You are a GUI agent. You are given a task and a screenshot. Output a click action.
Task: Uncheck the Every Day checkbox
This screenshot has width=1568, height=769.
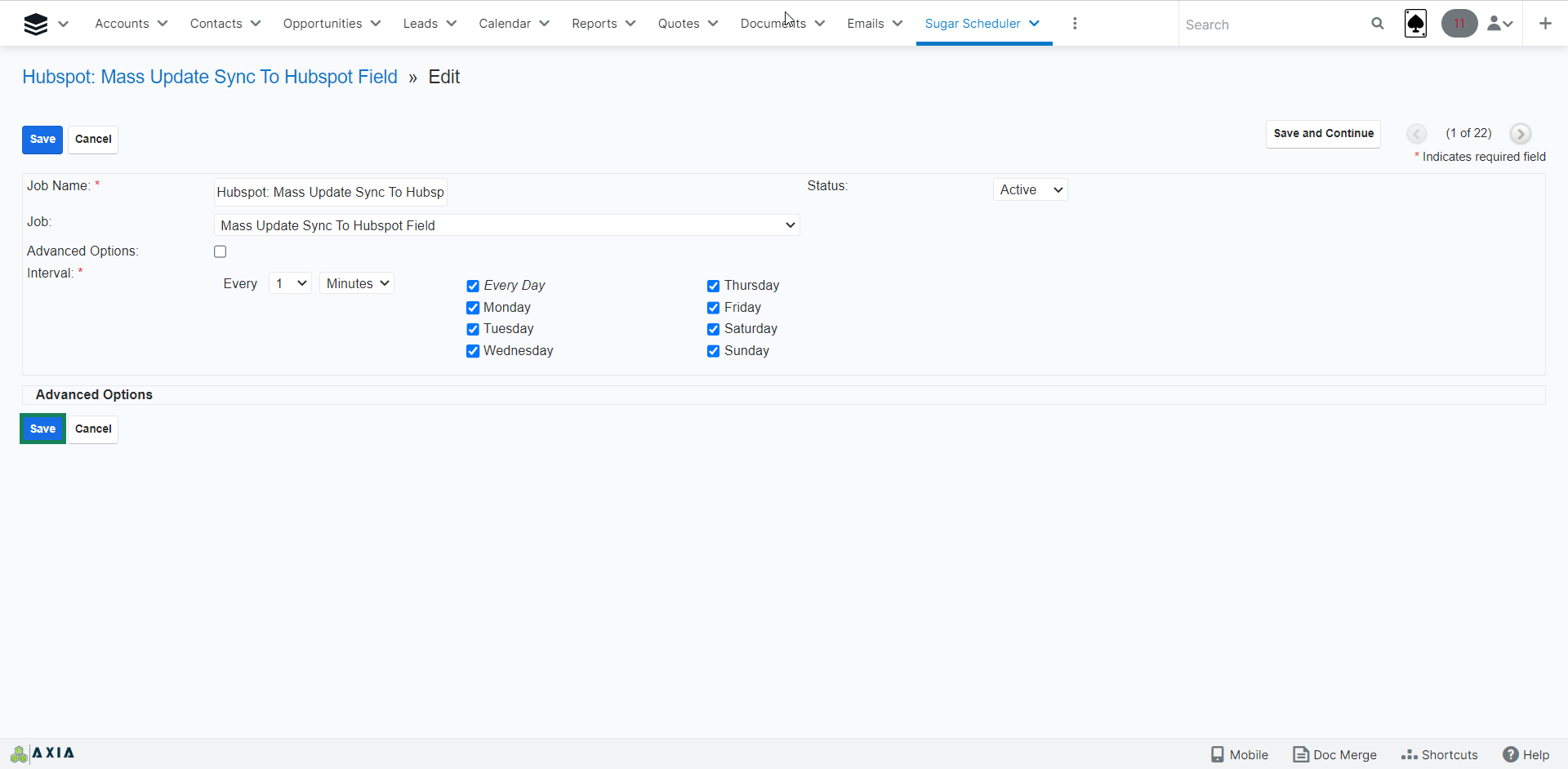tap(473, 286)
